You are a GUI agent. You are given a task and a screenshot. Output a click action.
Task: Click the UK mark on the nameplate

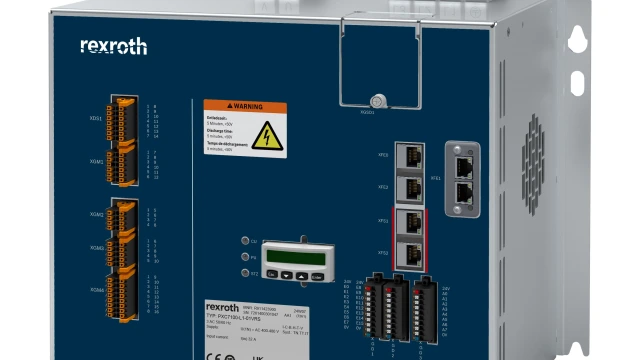tap(258, 358)
